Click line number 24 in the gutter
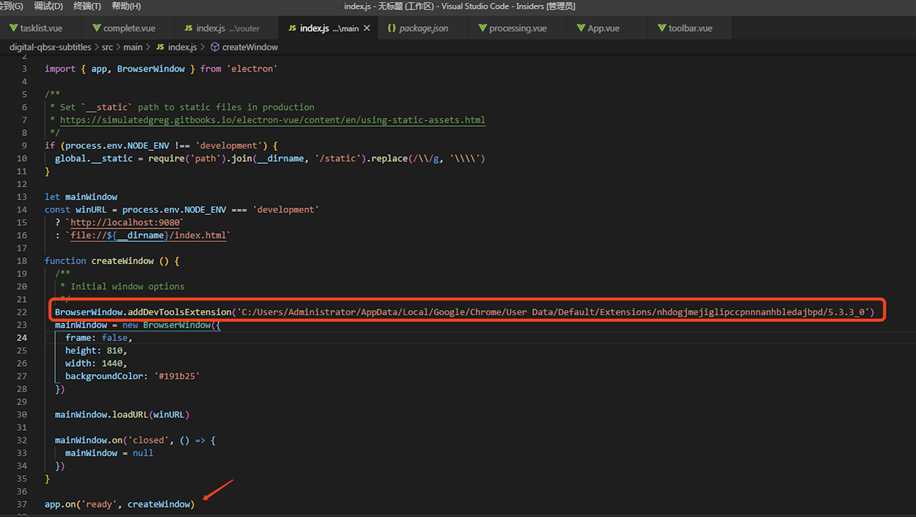 22,338
